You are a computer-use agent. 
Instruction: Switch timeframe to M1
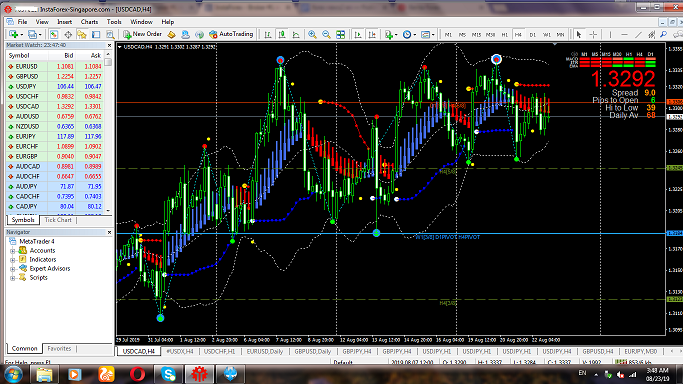[448, 34]
